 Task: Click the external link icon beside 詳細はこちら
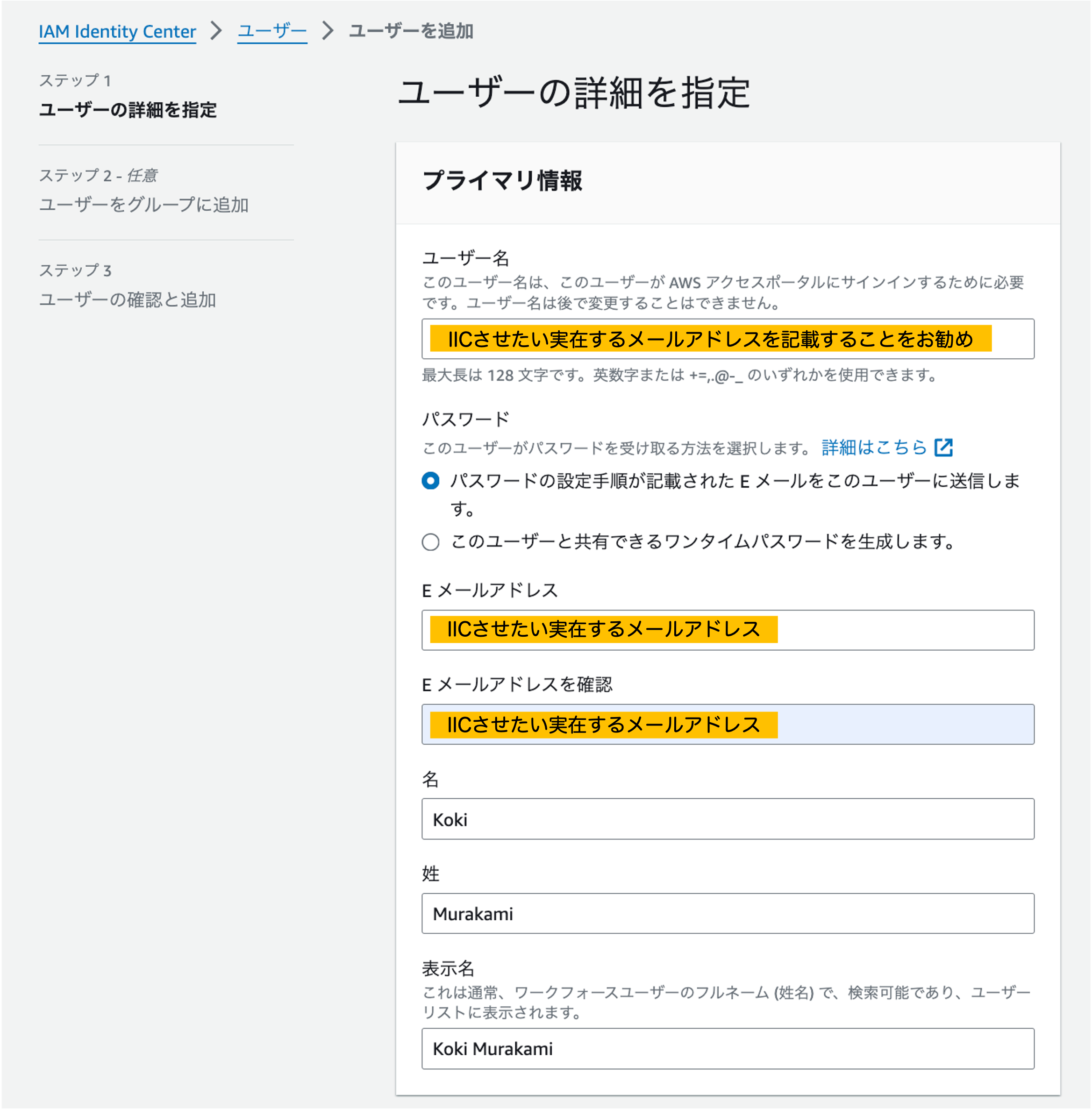(943, 447)
